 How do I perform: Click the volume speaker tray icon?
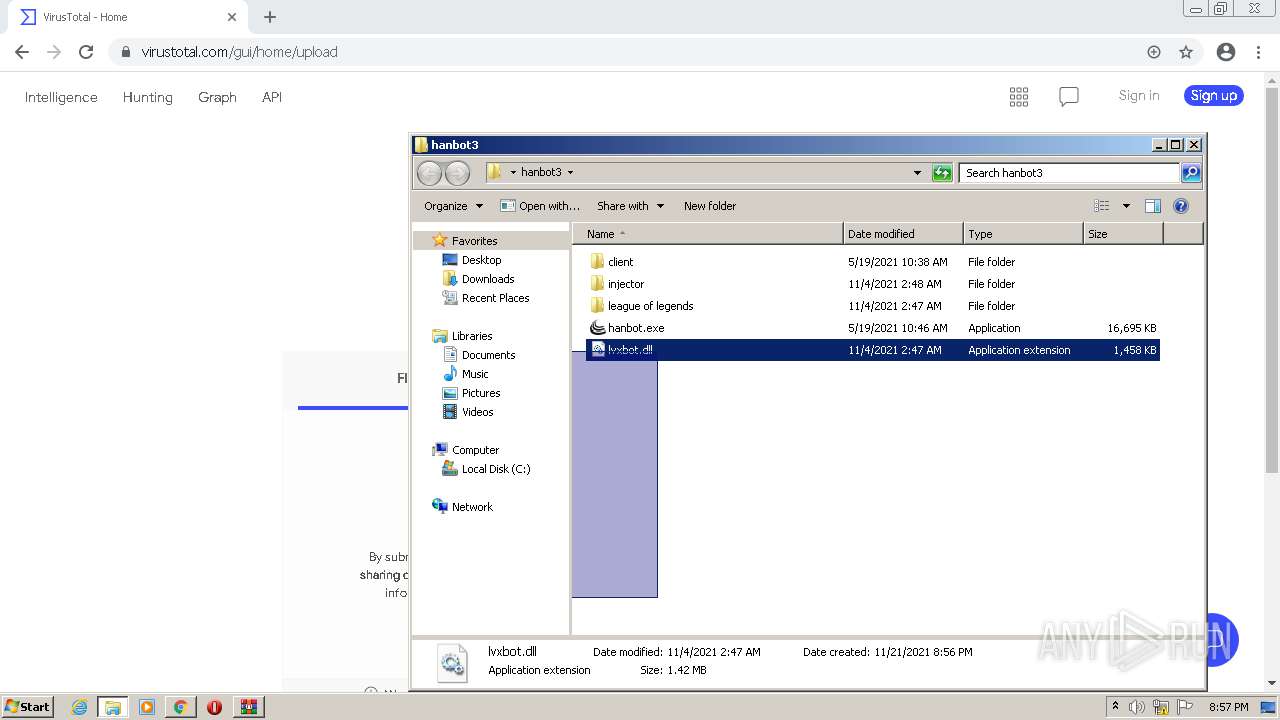(1137, 707)
